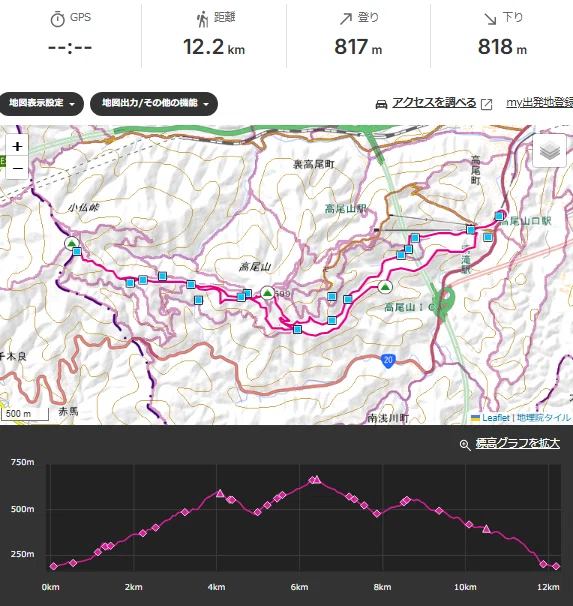Screen dimensions: 573x606
Task: Select the eastern green mountain marker above 高尾山IC
Action: 384,287
